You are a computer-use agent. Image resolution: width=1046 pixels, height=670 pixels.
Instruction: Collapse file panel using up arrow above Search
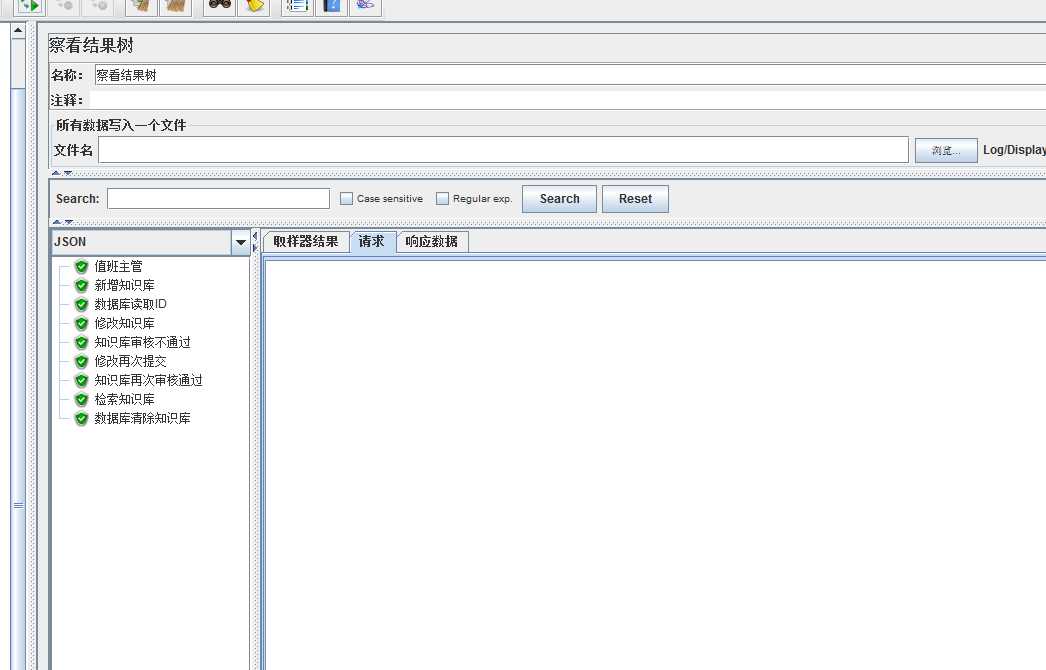coord(56,173)
